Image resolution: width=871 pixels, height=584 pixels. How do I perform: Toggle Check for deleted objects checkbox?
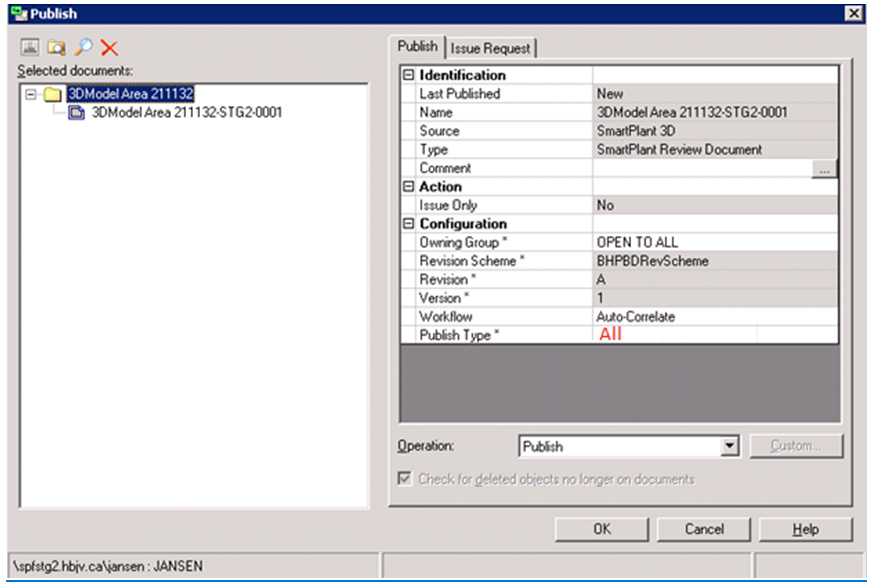click(x=405, y=479)
